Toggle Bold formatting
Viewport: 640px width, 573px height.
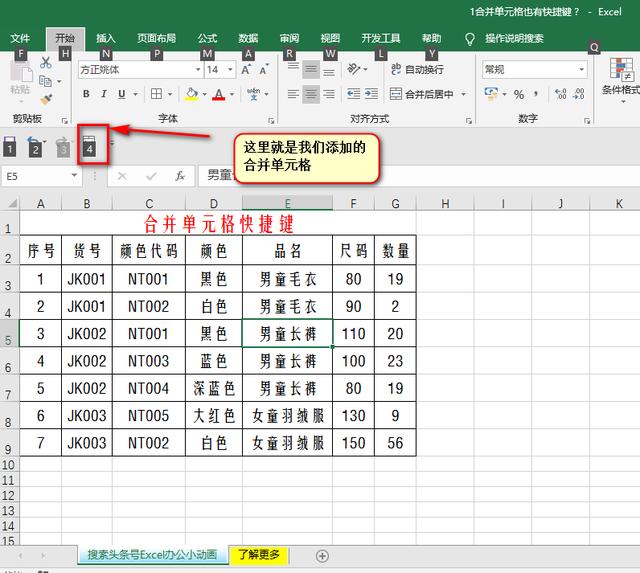87,95
